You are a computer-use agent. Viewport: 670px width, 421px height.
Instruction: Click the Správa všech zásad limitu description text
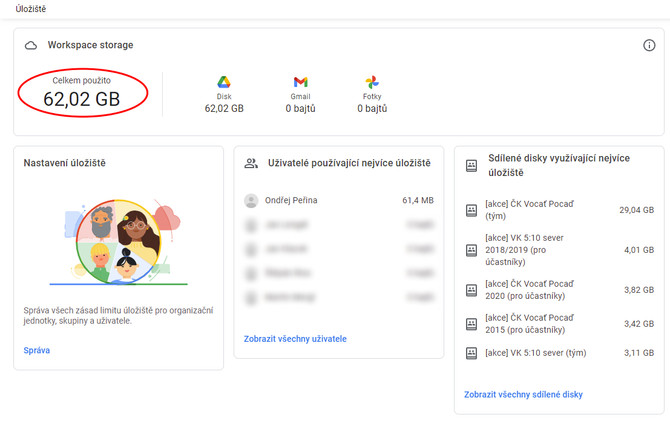118,315
